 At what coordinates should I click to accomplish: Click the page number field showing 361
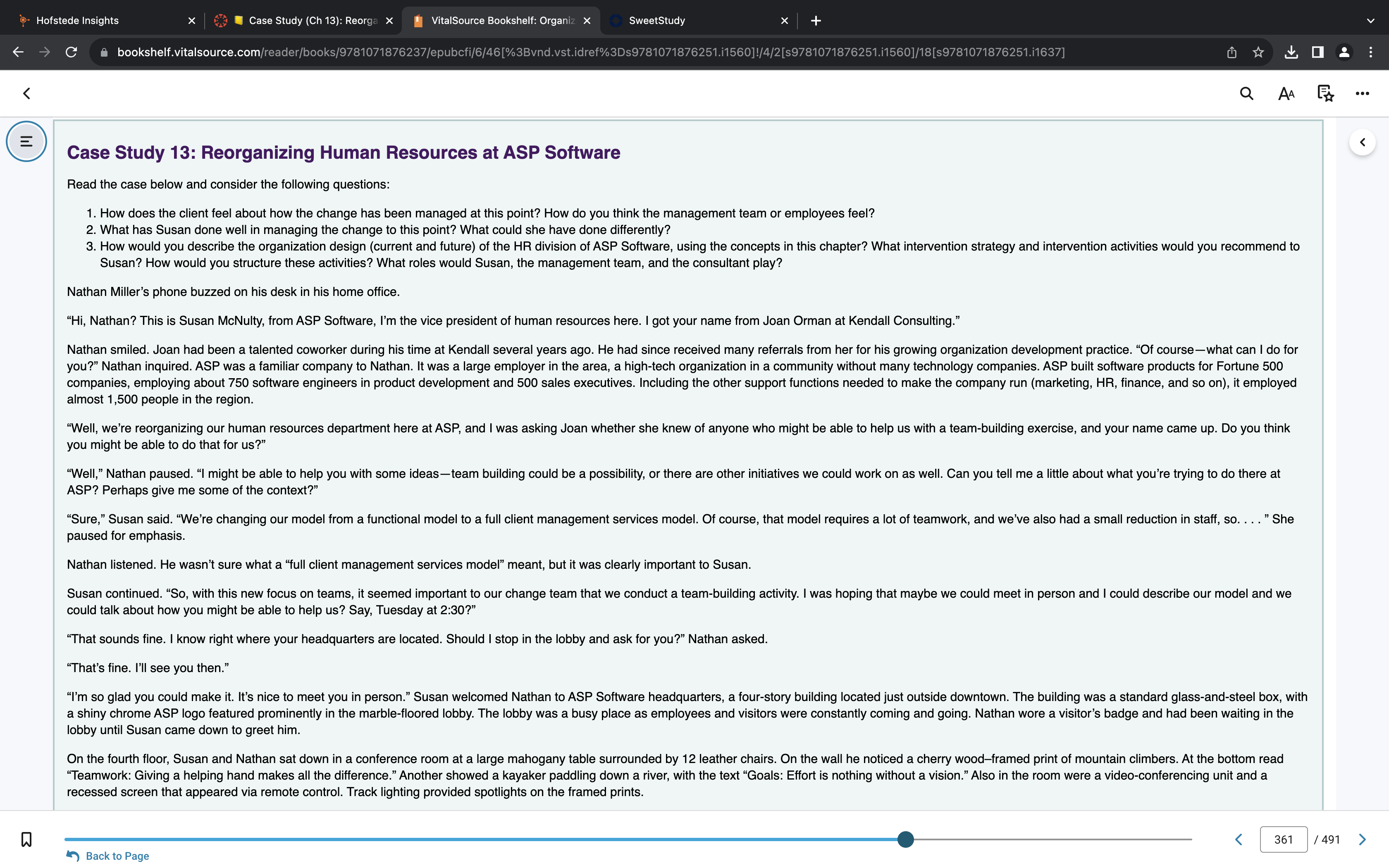tap(1284, 840)
